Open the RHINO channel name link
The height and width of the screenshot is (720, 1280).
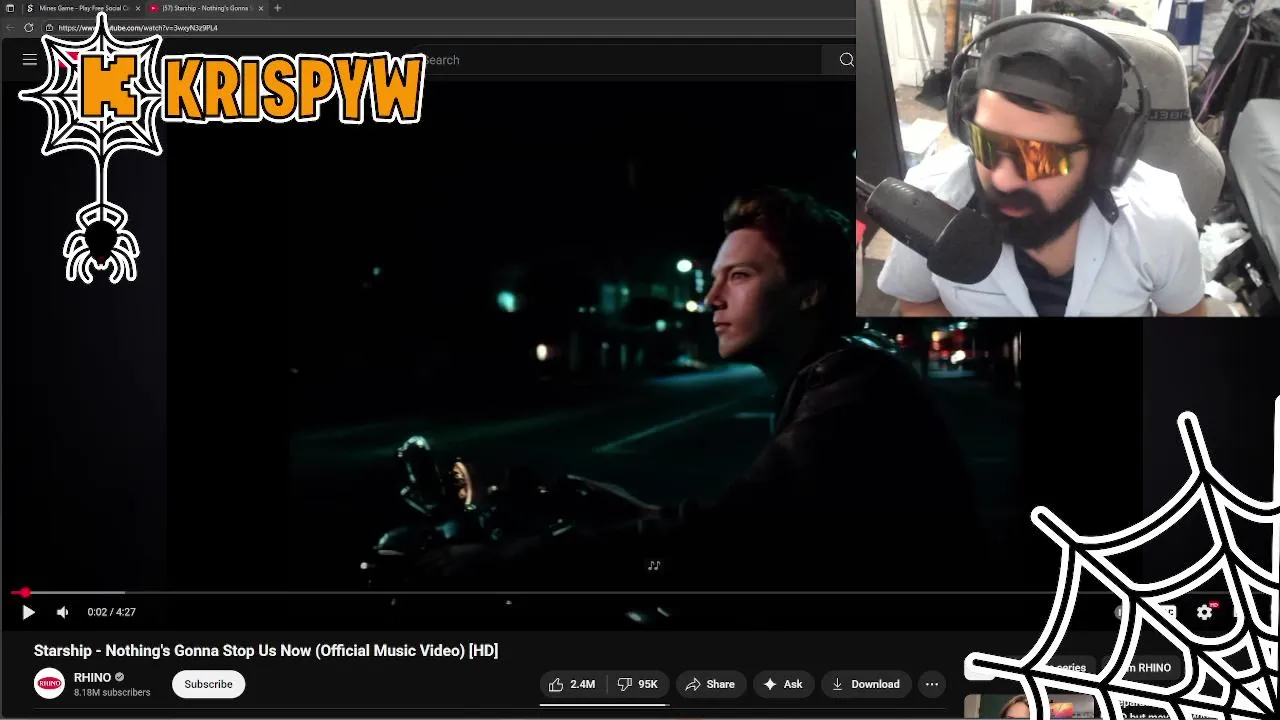92,677
